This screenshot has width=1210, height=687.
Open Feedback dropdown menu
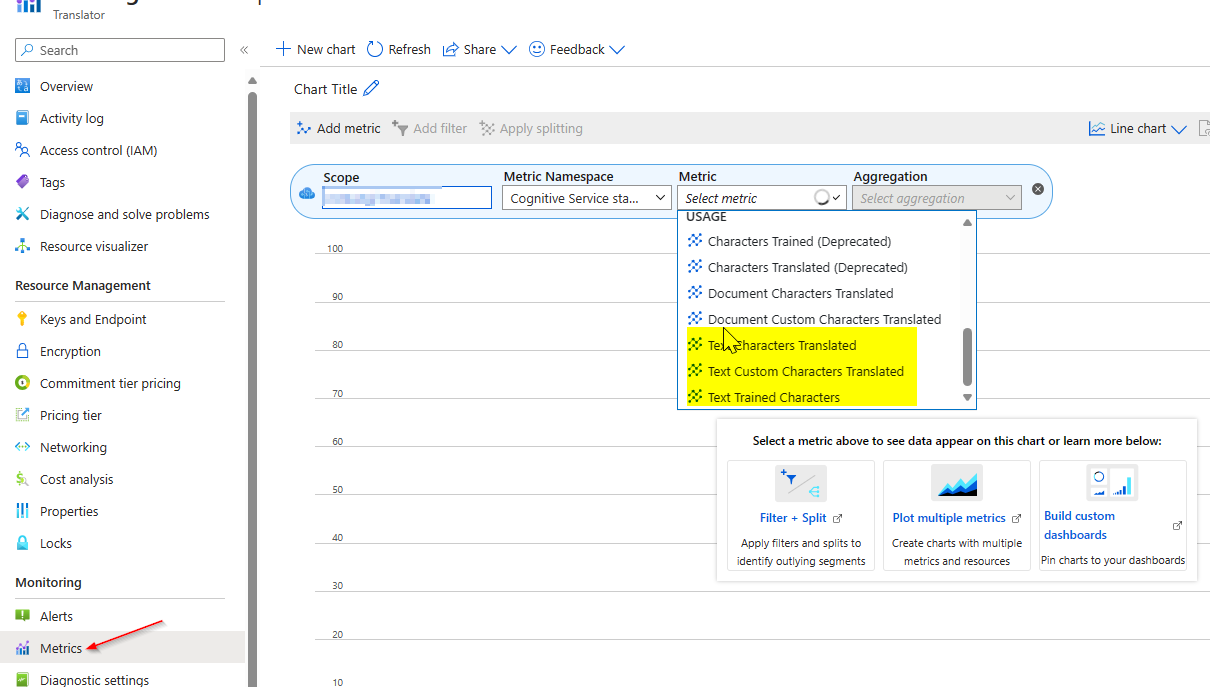[x=577, y=49]
